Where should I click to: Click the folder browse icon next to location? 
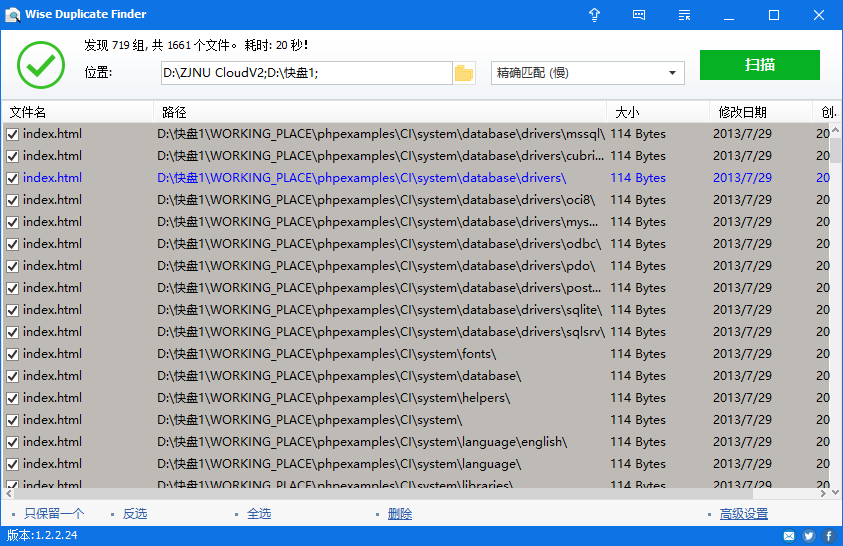click(x=463, y=73)
